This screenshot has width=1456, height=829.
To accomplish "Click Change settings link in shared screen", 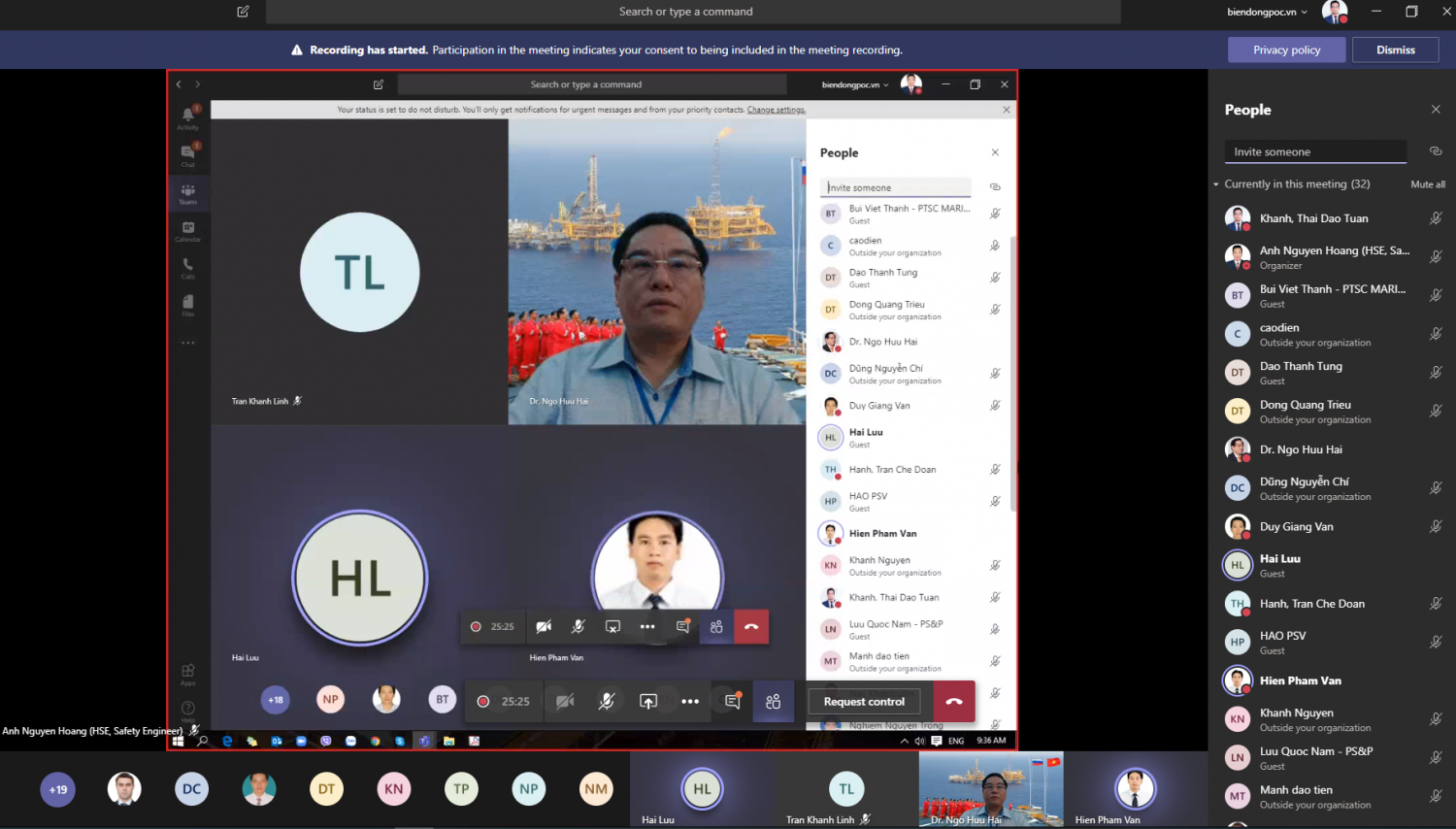I will coord(776,110).
